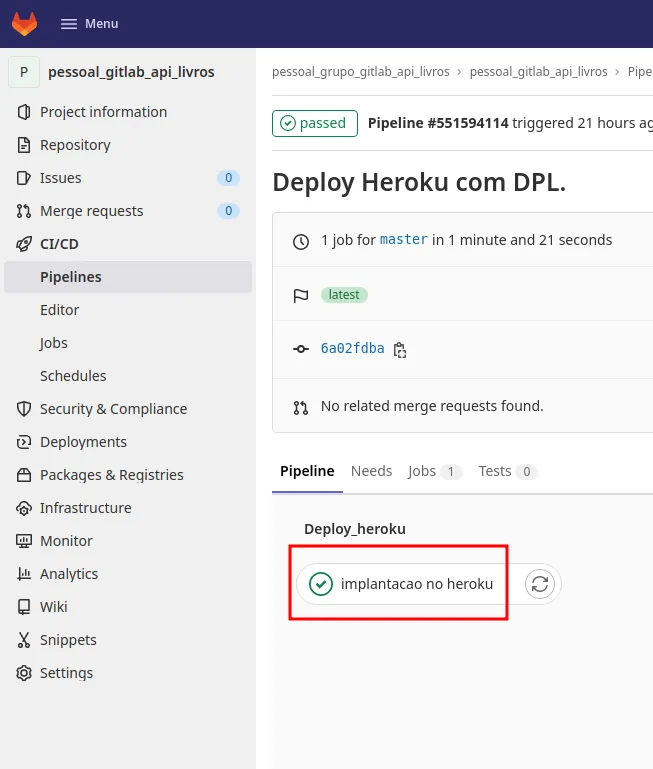Retry job with the refresh icon
Screen dimensions: 653x769
coord(540,584)
